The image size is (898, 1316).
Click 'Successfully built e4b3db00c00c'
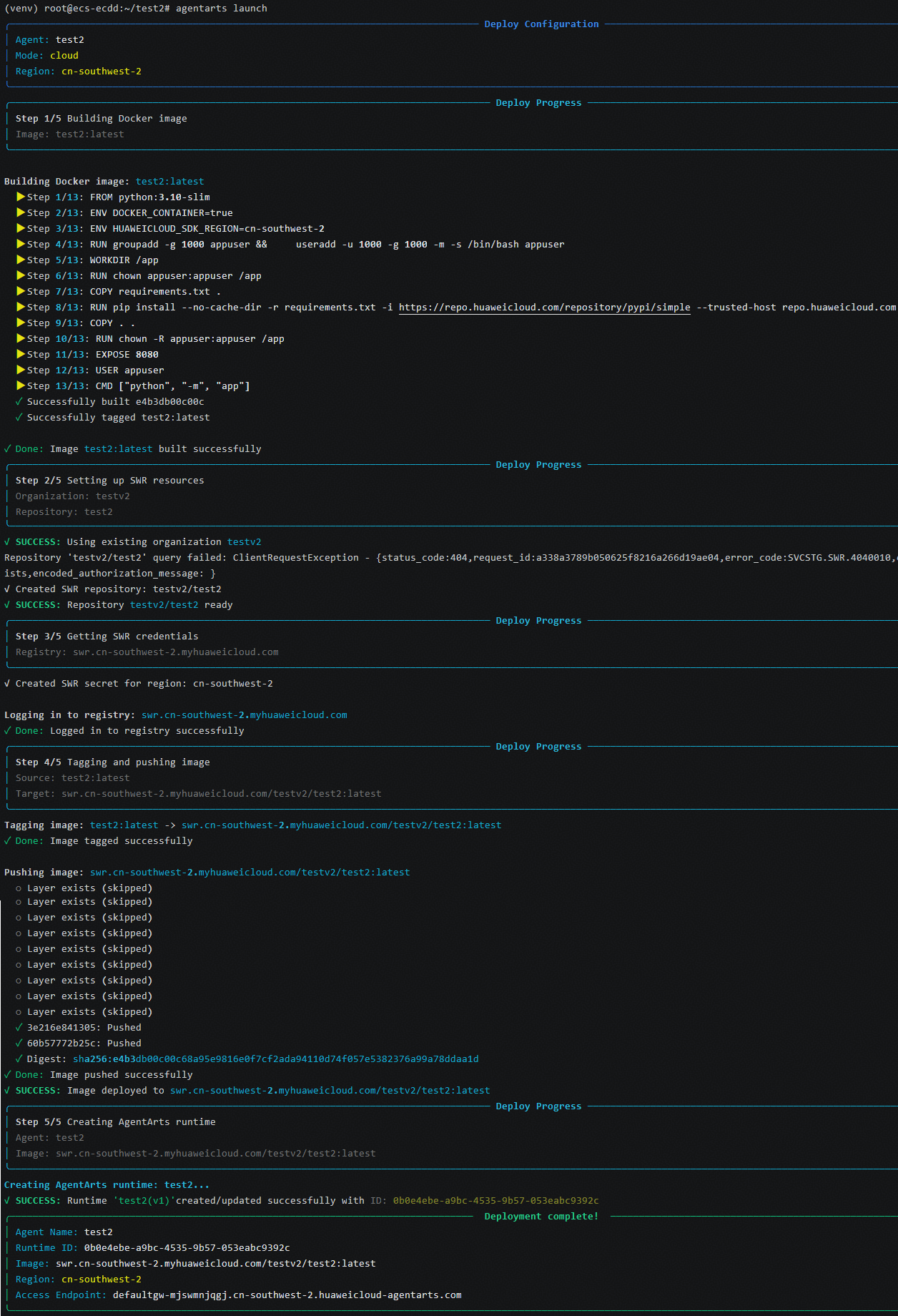(x=116, y=402)
